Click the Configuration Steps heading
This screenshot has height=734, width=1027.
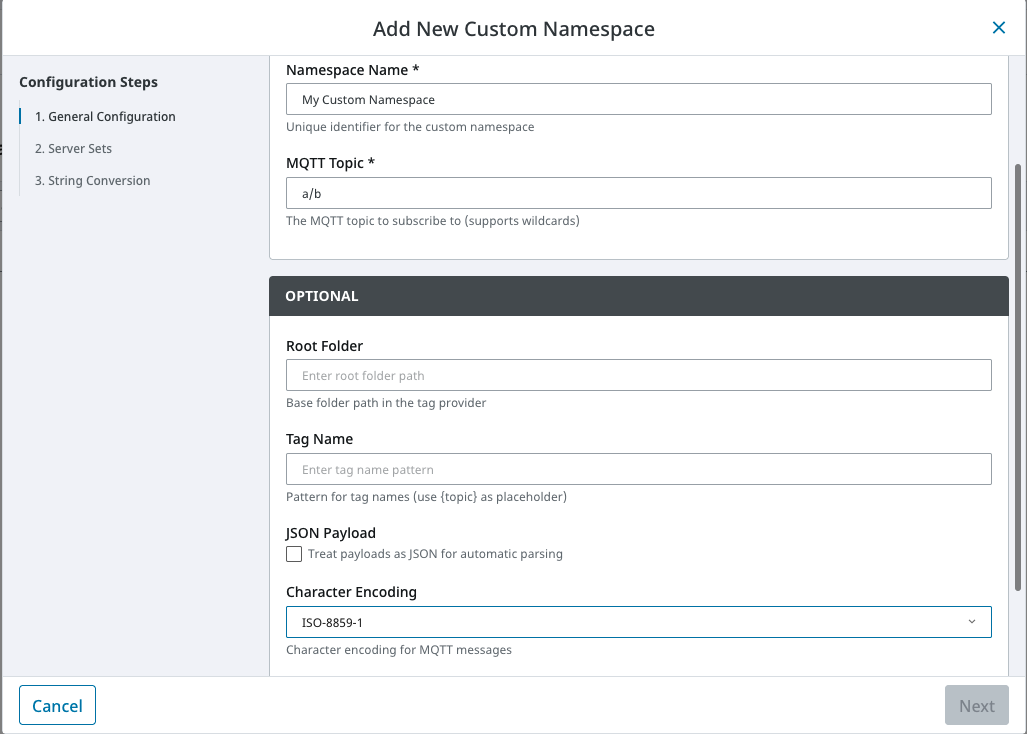point(88,82)
